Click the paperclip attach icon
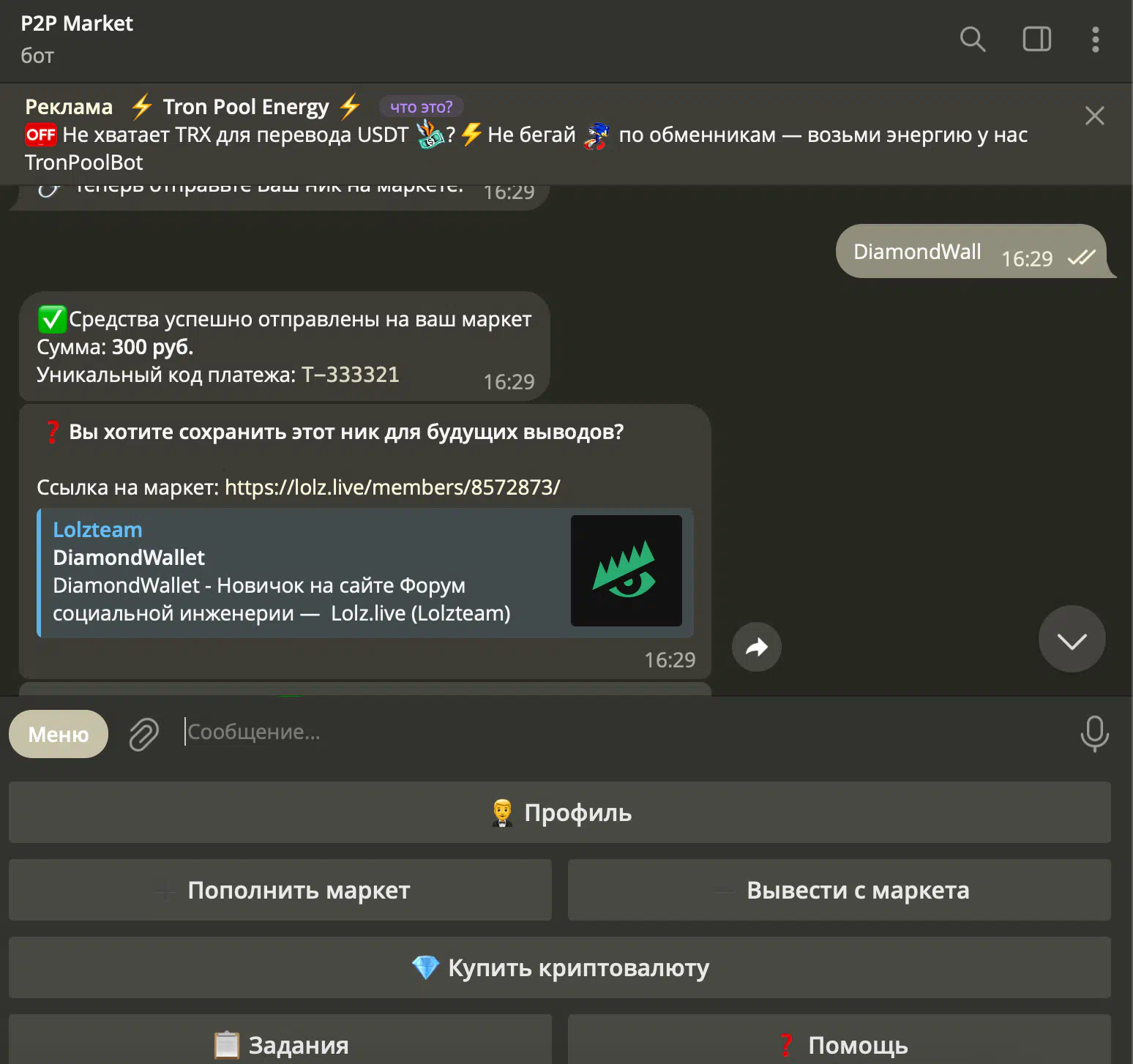Screen dimensions: 1133x1064 point(144,734)
